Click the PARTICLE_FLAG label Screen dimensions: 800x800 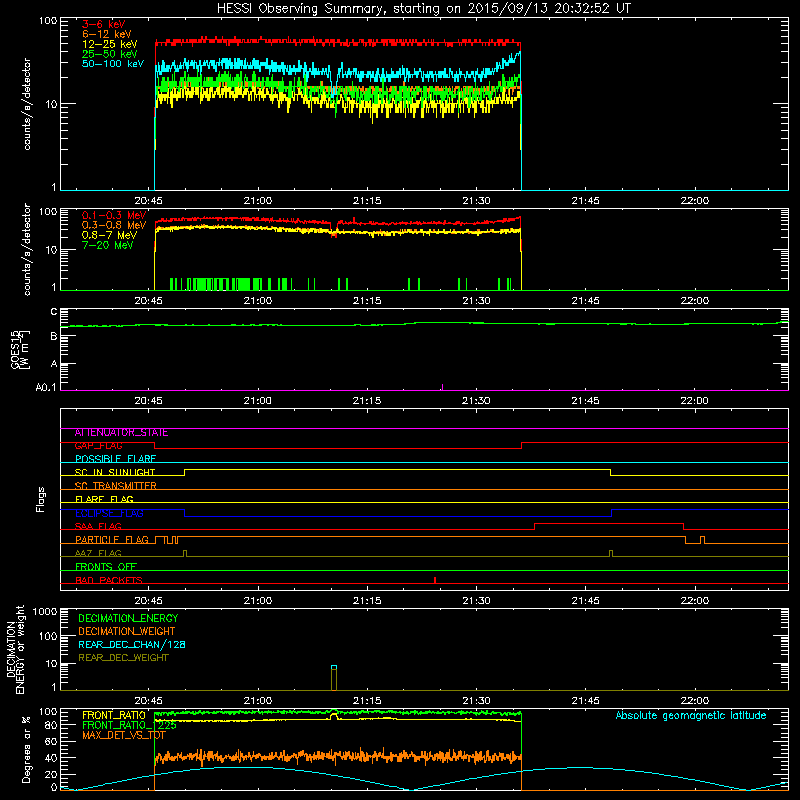tap(112, 540)
